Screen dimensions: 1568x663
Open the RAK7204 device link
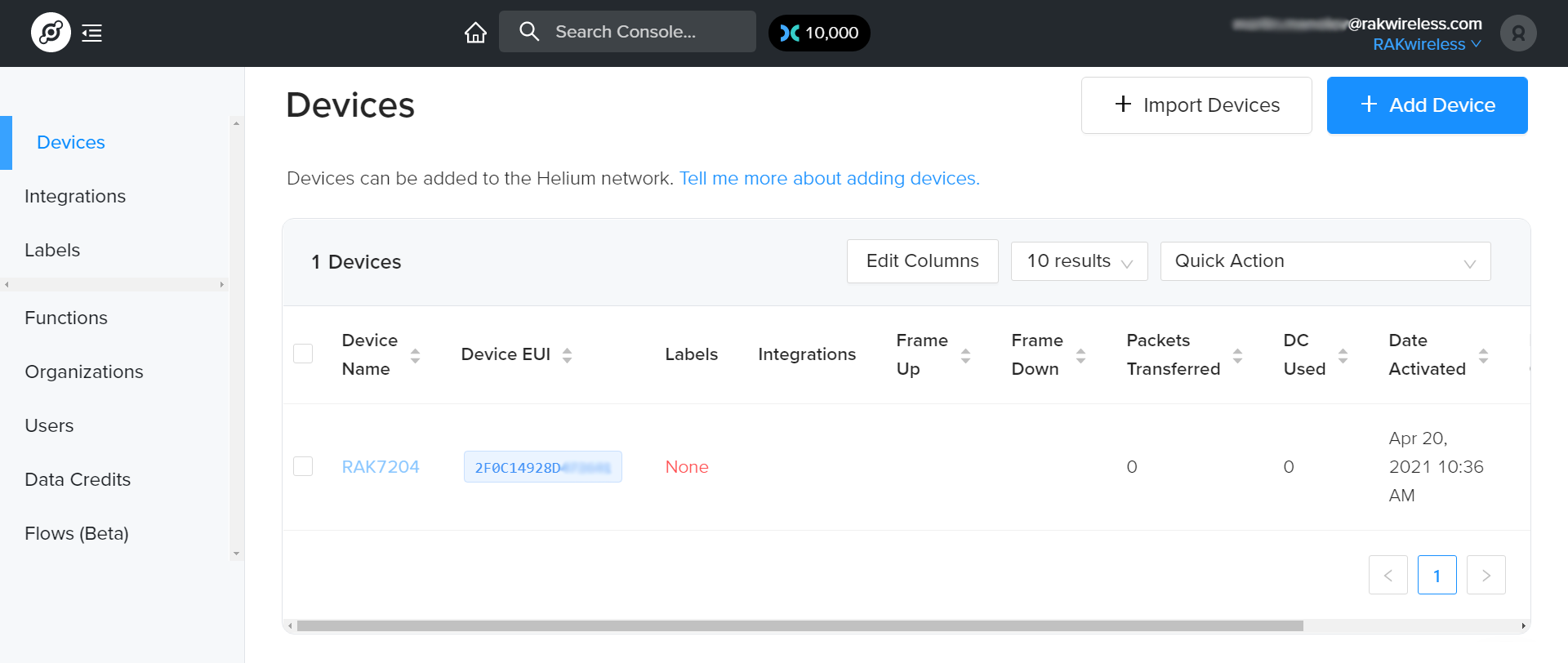coord(381,467)
